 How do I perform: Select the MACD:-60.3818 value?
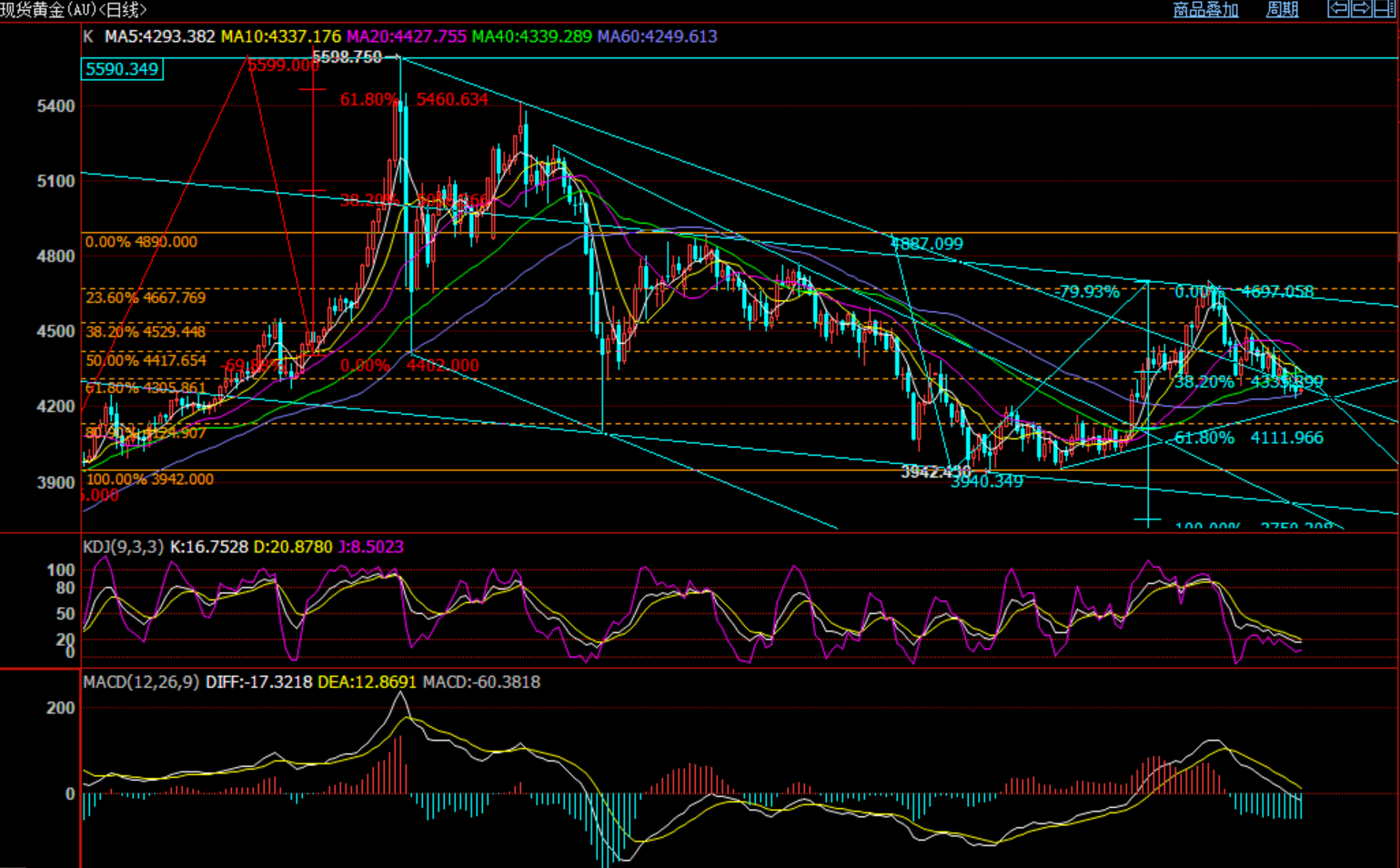pyautogui.click(x=482, y=682)
